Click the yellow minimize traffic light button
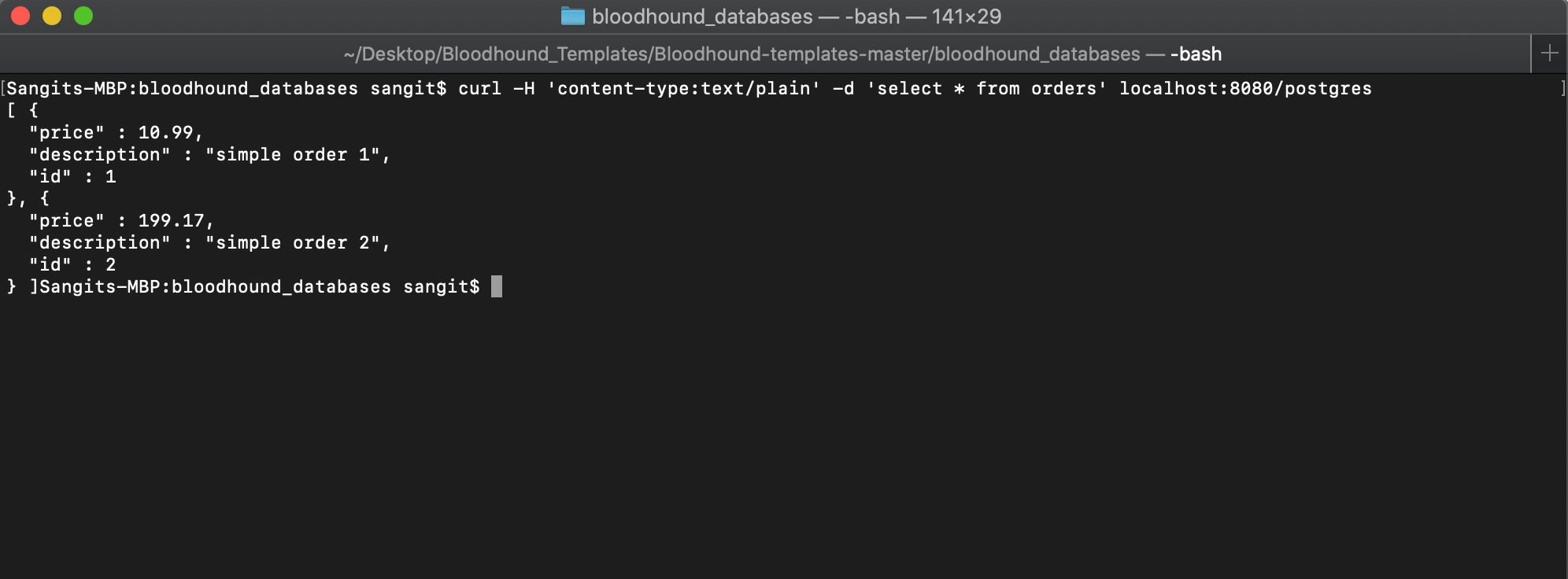 (50, 14)
